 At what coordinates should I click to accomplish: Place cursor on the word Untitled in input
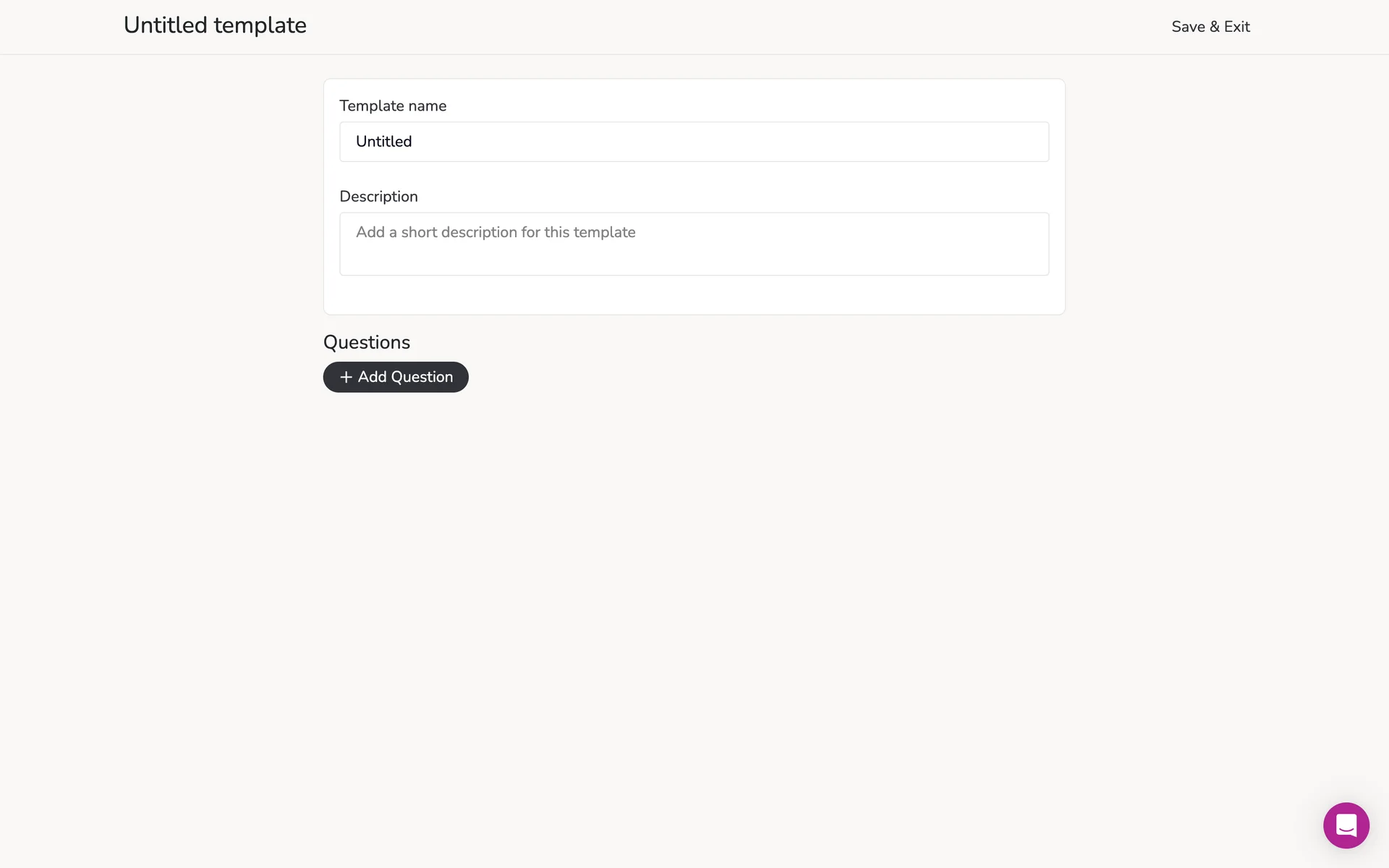click(383, 142)
